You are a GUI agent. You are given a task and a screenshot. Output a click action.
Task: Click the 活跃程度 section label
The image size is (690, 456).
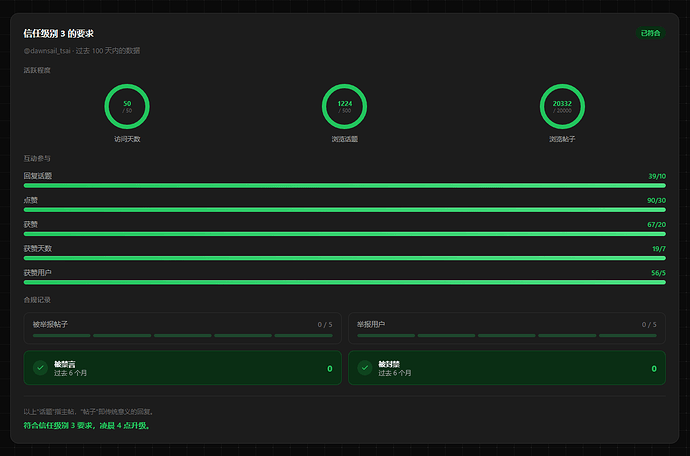(37, 70)
